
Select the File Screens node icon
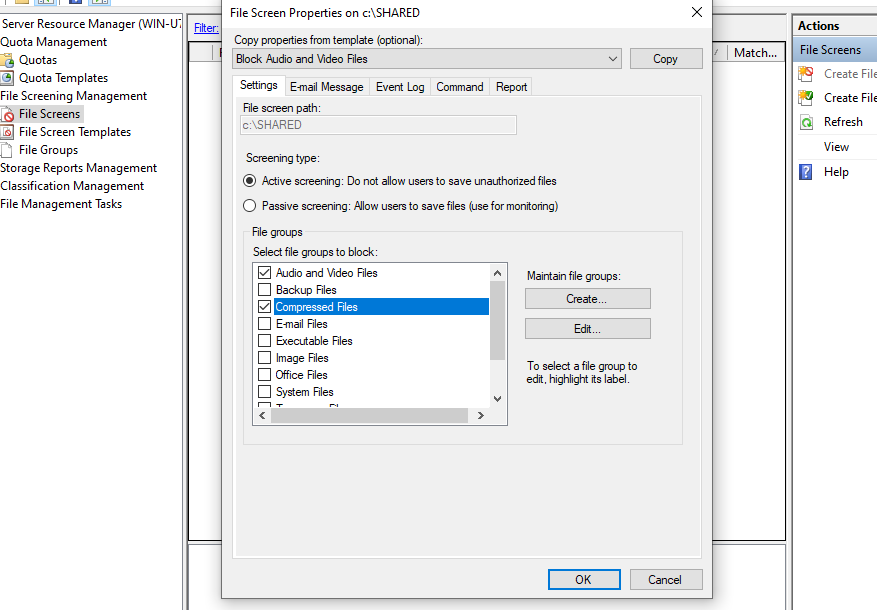click(x=8, y=114)
